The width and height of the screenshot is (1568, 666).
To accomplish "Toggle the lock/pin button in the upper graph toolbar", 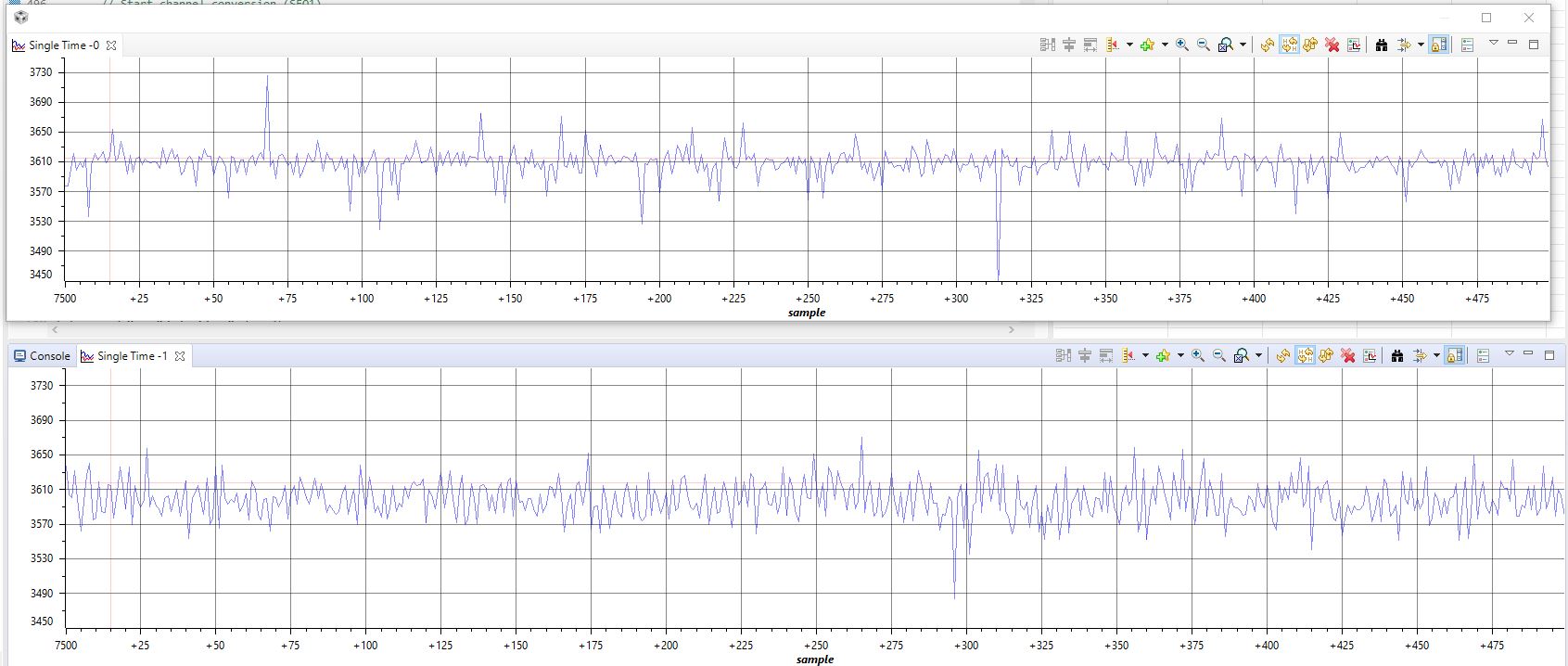I will 1438,45.
